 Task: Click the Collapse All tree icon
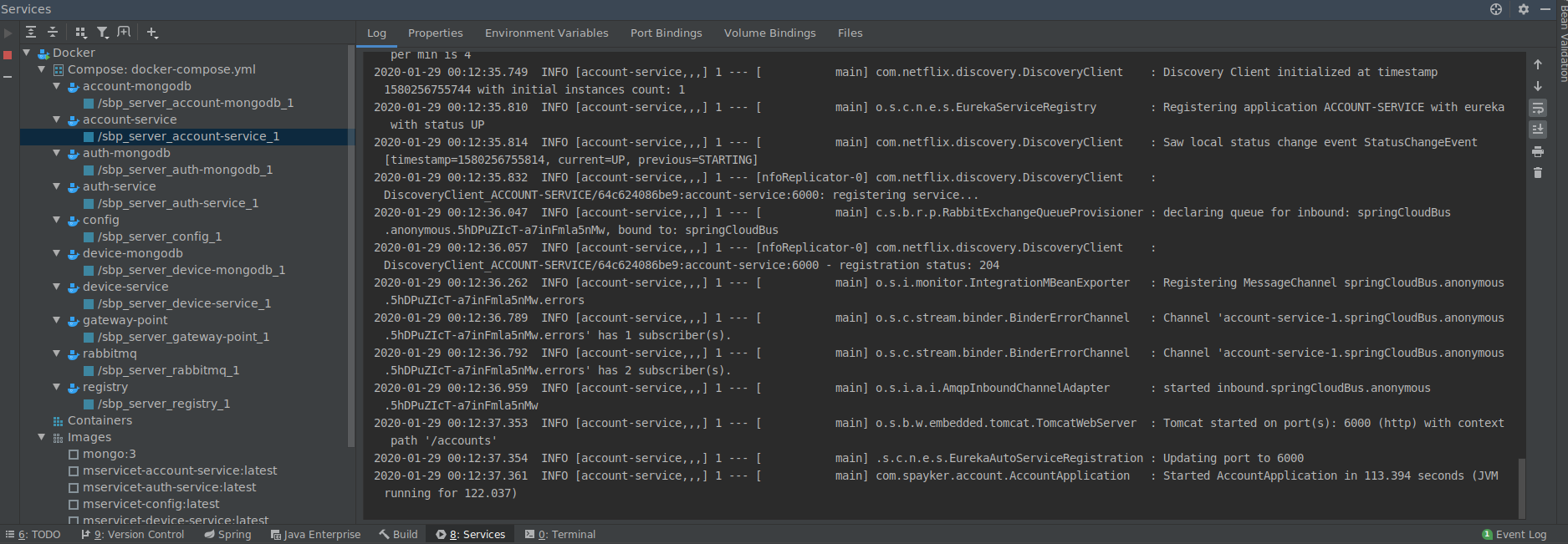(52, 32)
